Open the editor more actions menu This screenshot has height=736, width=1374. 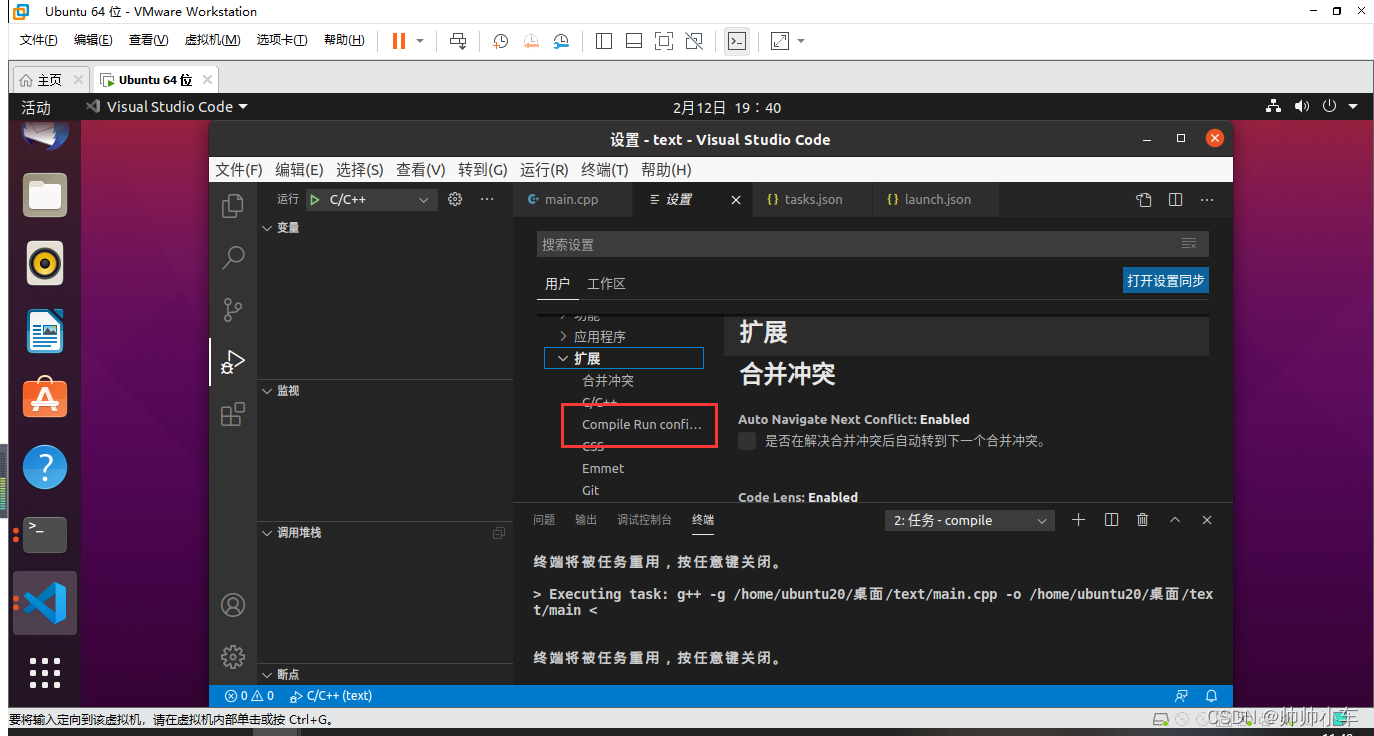click(1208, 200)
